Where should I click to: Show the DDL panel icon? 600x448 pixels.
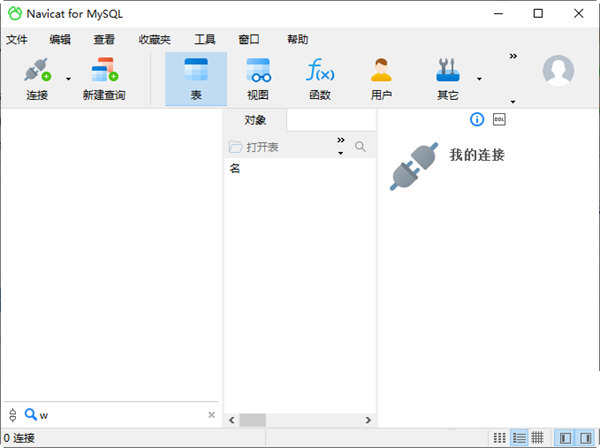click(x=500, y=119)
